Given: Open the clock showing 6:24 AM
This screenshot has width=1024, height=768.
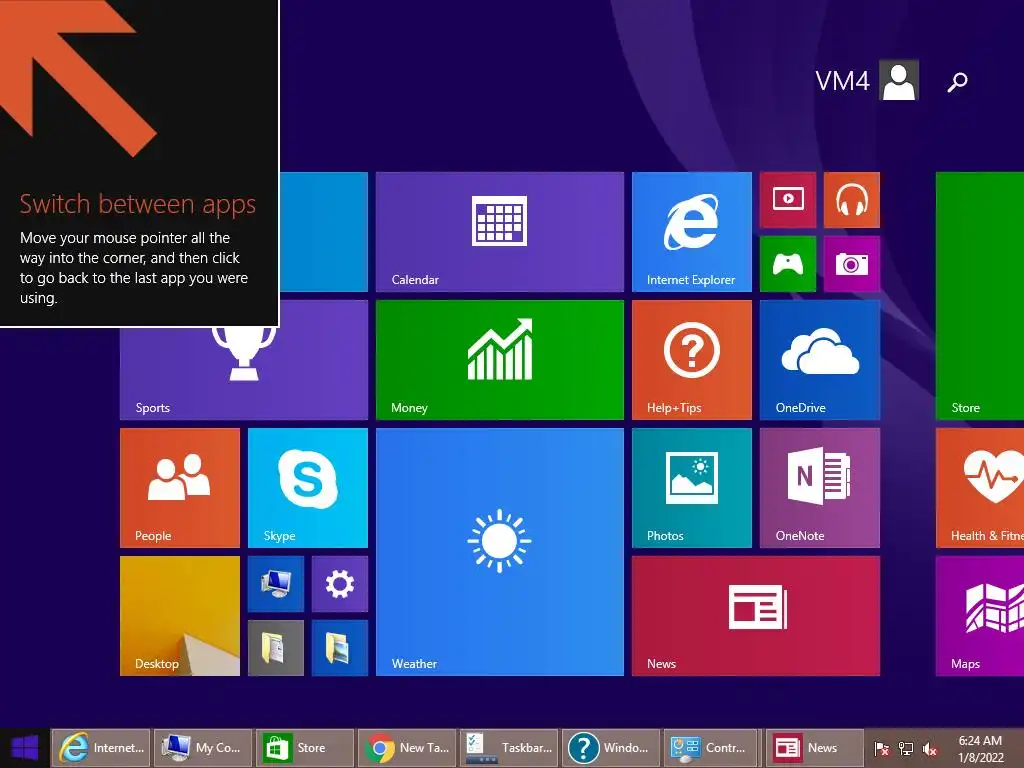Looking at the screenshot, I should pos(980,748).
